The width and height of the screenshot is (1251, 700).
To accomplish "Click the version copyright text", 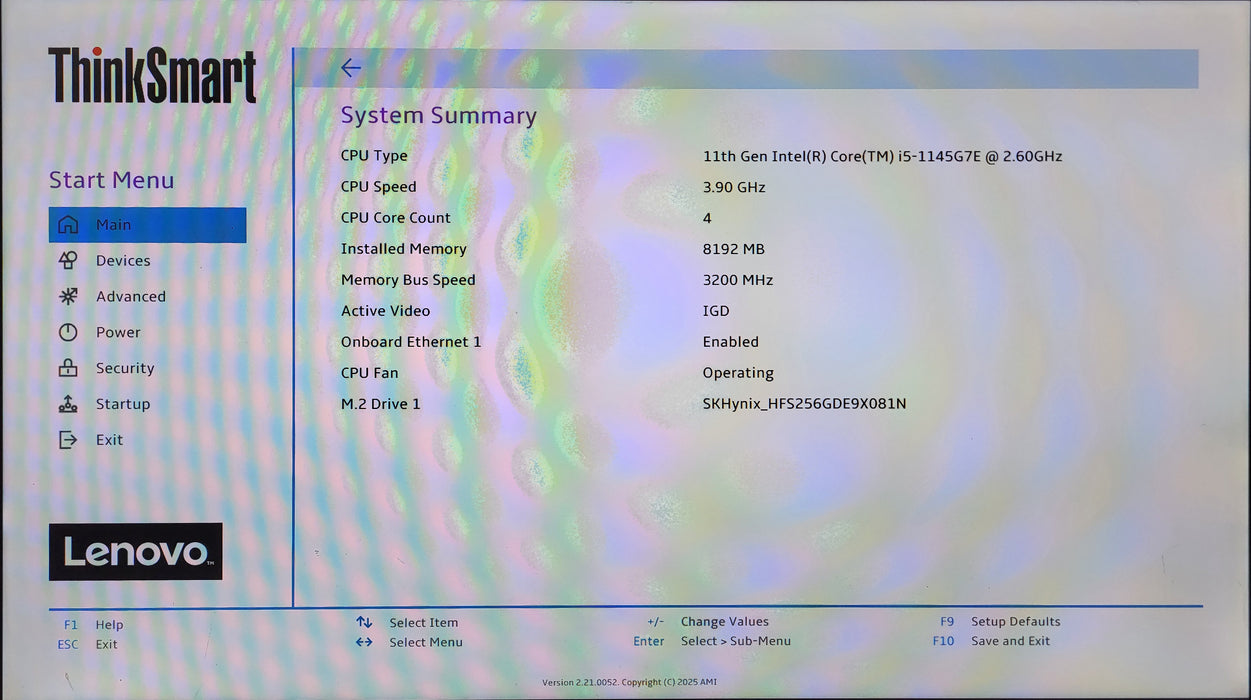I will click(629, 682).
